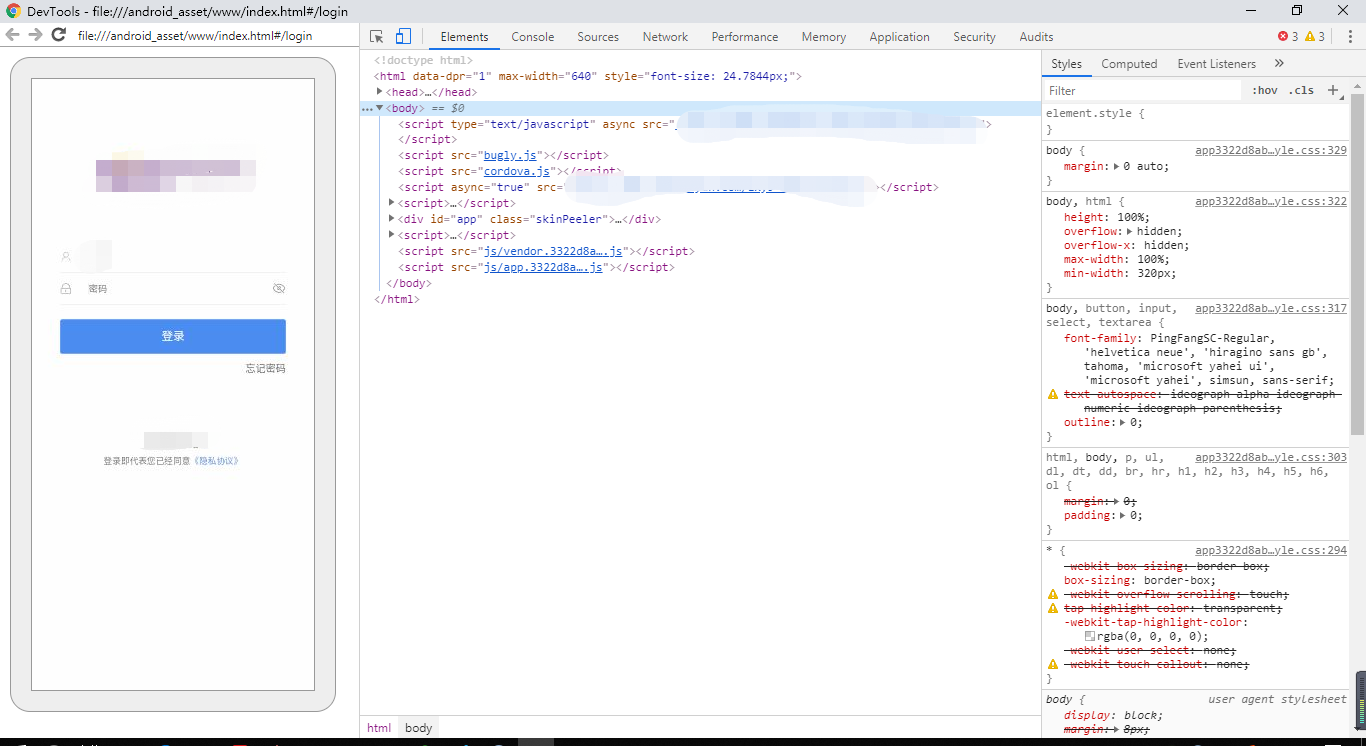Switch to the Network tab
The width and height of the screenshot is (1366, 746).
click(x=665, y=37)
